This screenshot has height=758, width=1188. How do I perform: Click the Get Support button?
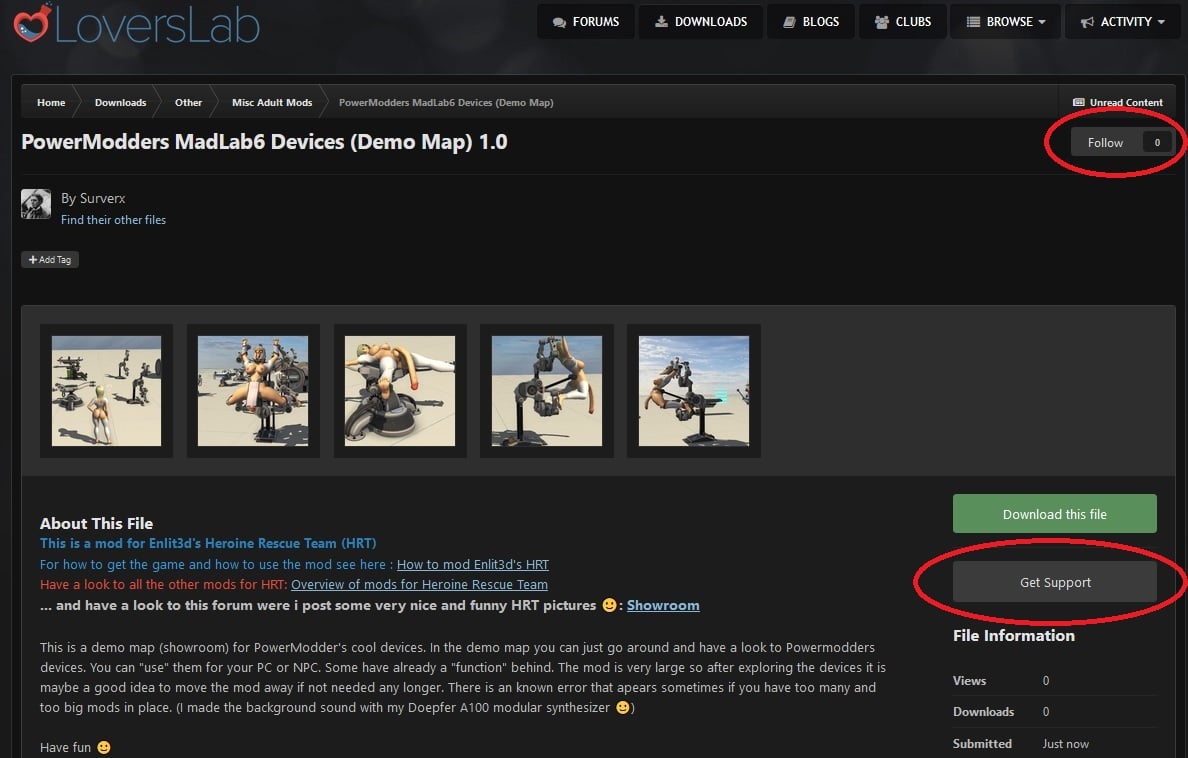click(1055, 582)
